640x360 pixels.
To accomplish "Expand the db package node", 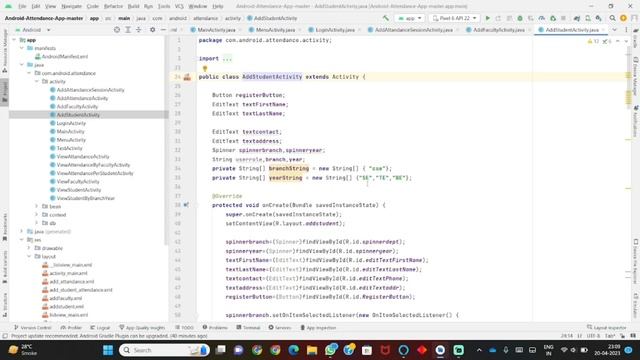I will point(37,223).
